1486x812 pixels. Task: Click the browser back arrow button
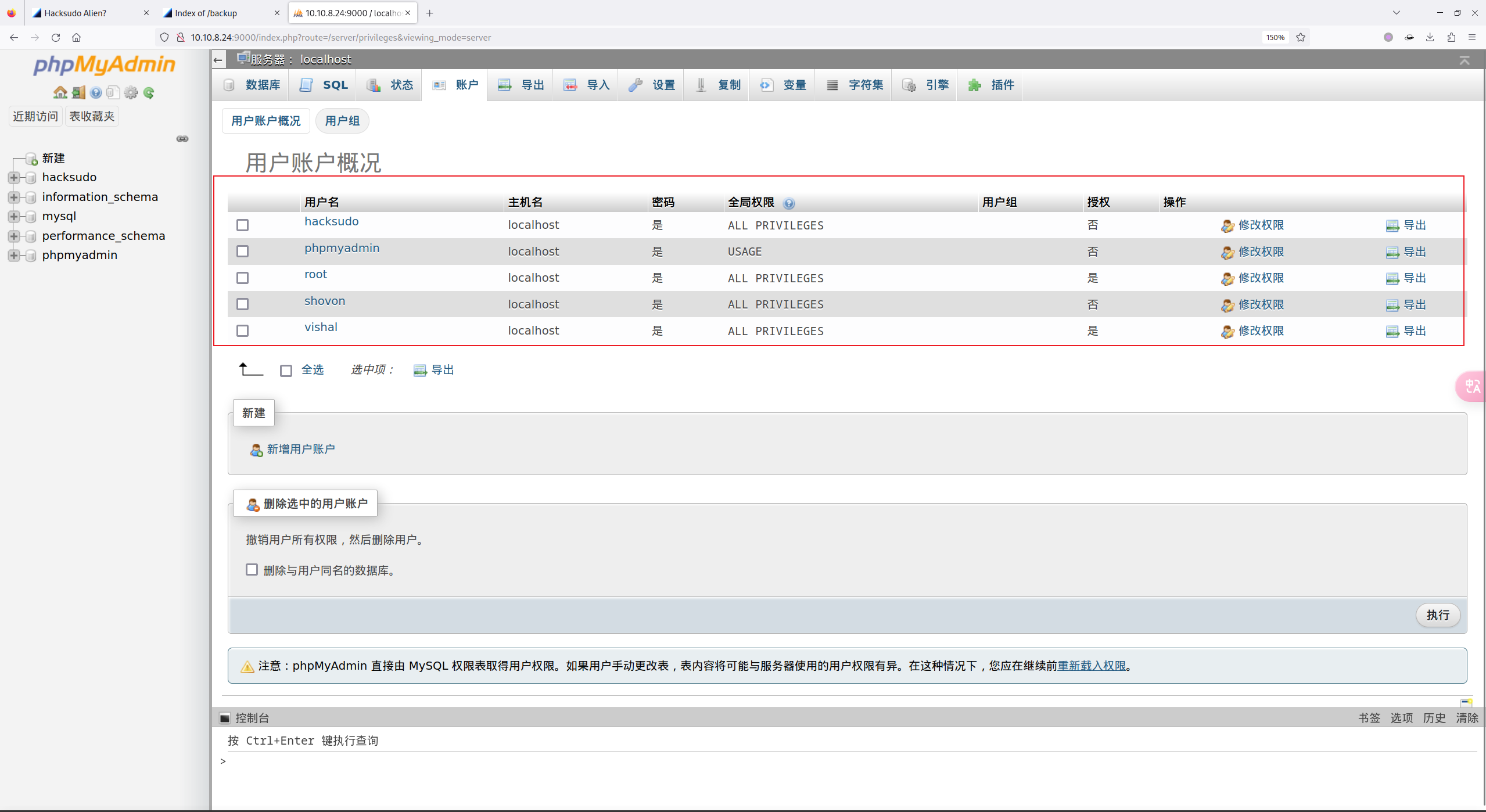14,37
